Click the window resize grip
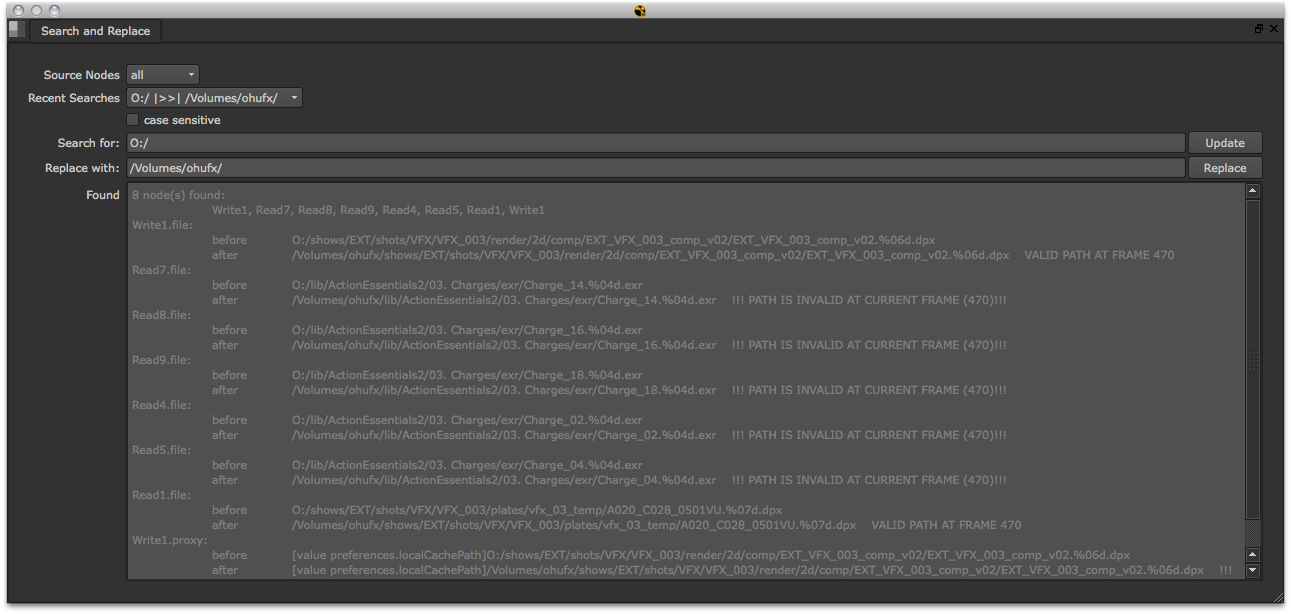 tap(1278, 597)
